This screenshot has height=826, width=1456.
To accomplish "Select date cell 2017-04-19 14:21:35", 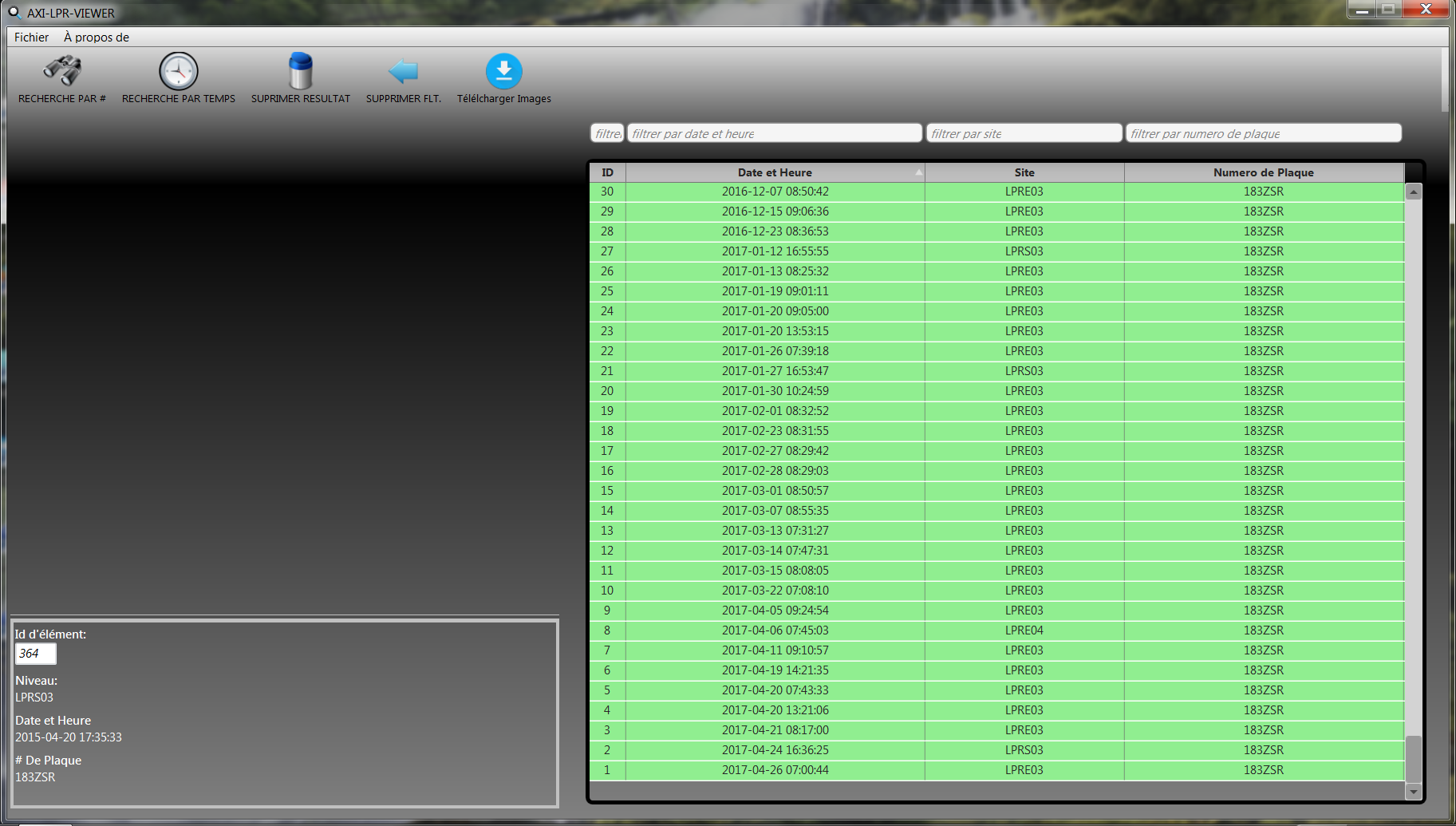I will (775, 670).
